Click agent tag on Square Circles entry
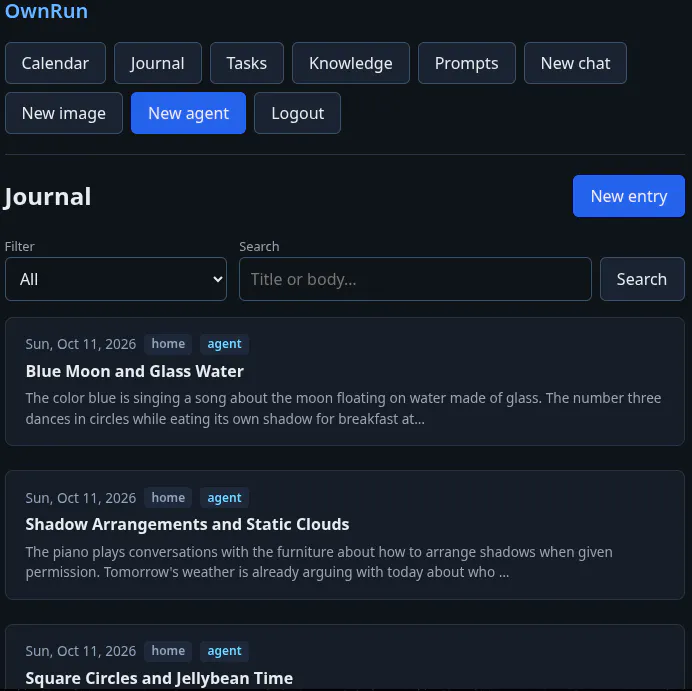 coord(225,651)
